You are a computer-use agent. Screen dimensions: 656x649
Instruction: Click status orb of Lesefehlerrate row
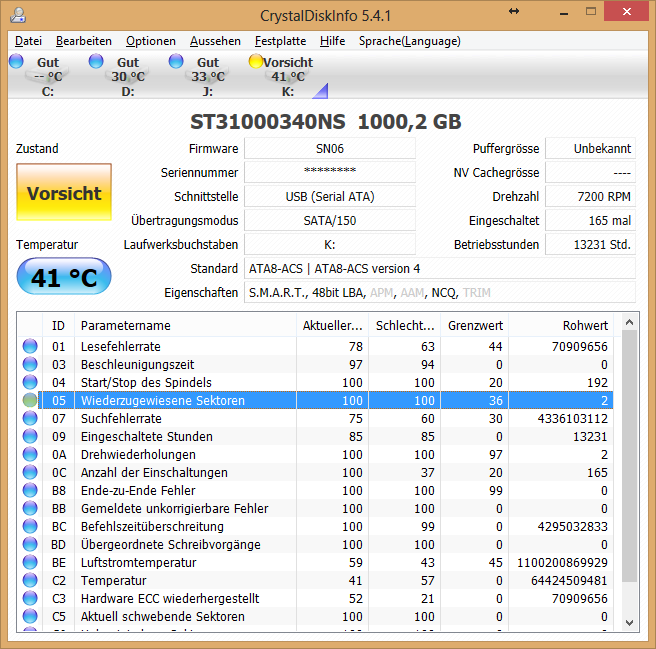tap(30, 346)
